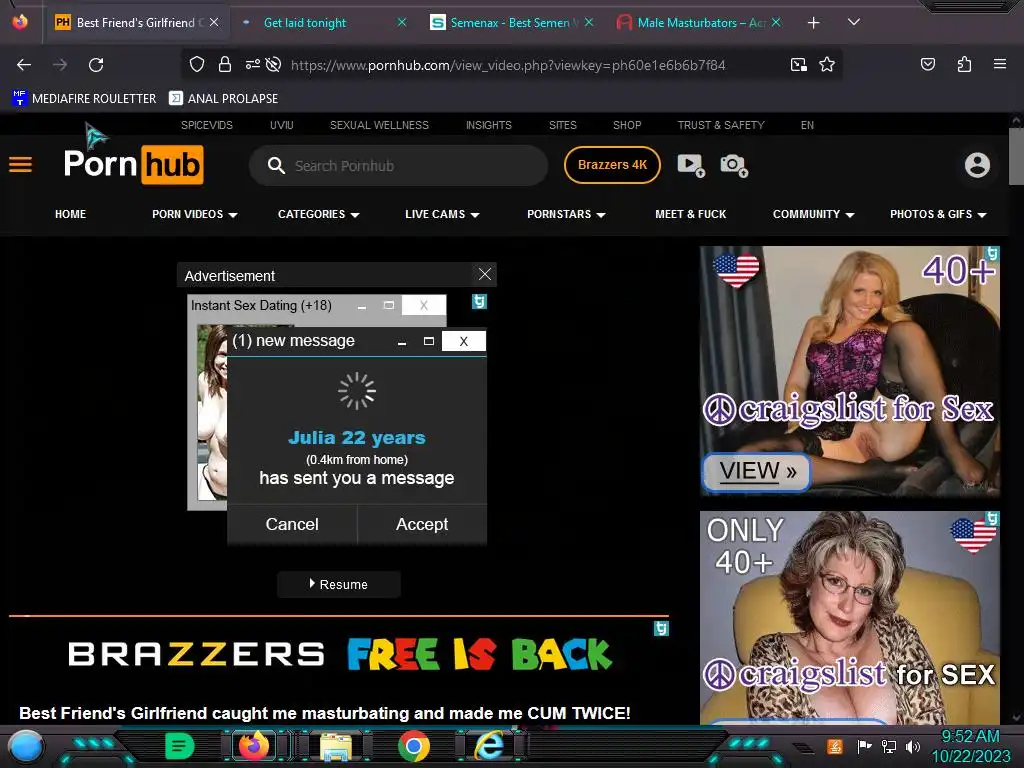1024x768 pixels.
Task: Close the first browser tab
Action: tap(214, 22)
